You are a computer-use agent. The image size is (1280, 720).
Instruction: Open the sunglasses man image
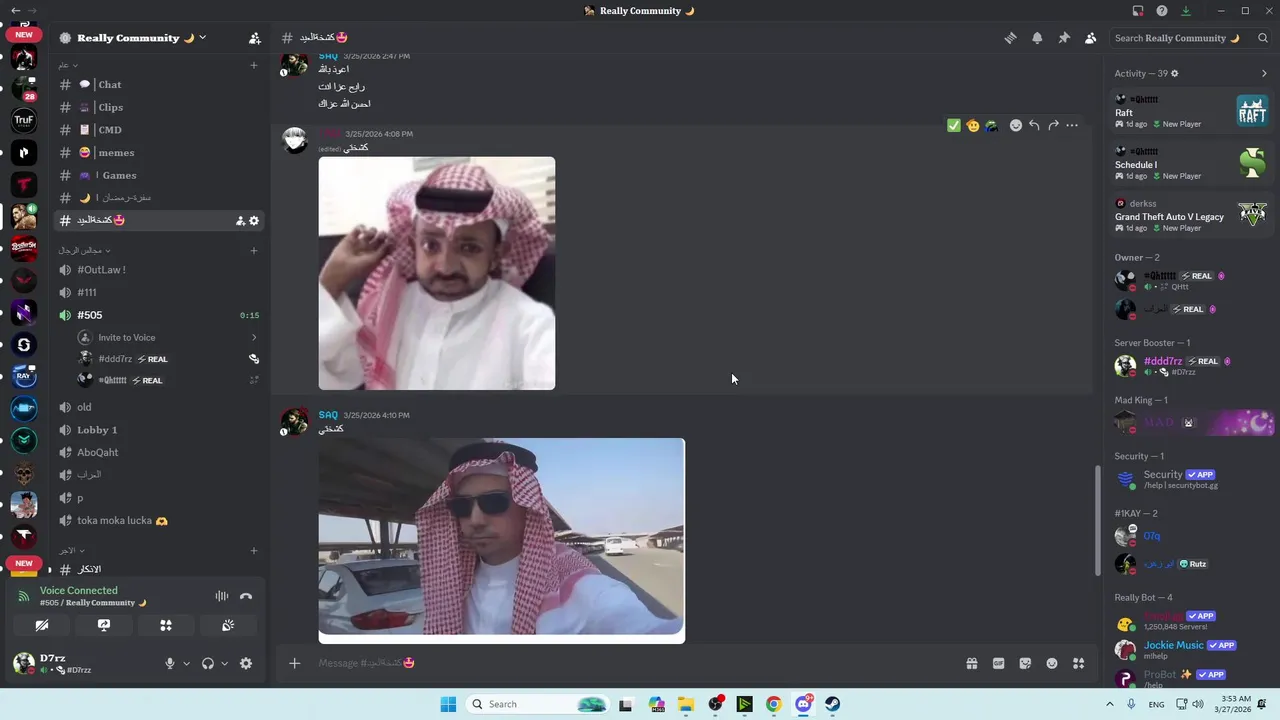pyautogui.click(x=502, y=540)
